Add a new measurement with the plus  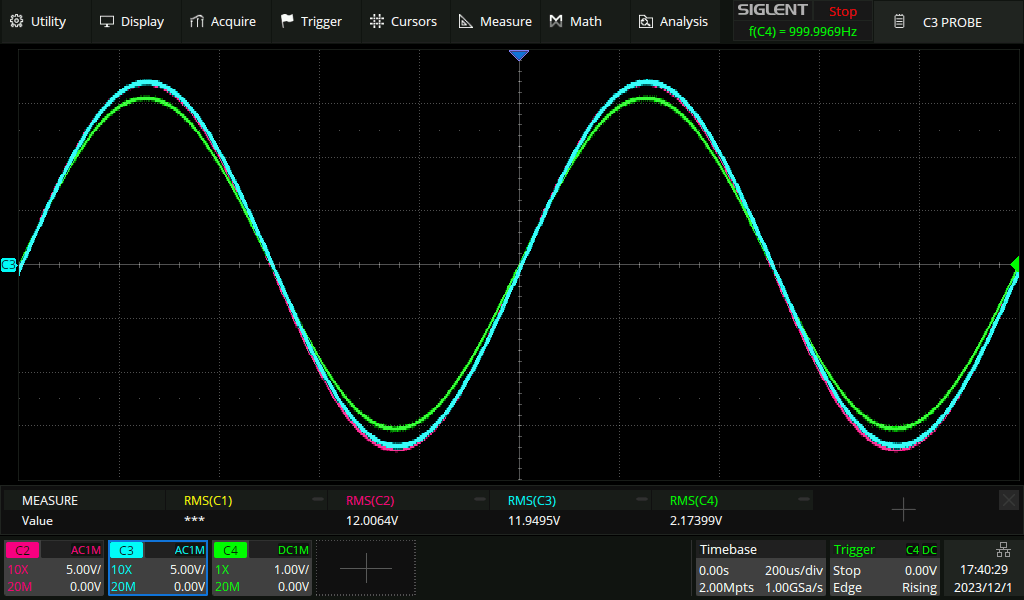(x=903, y=509)
